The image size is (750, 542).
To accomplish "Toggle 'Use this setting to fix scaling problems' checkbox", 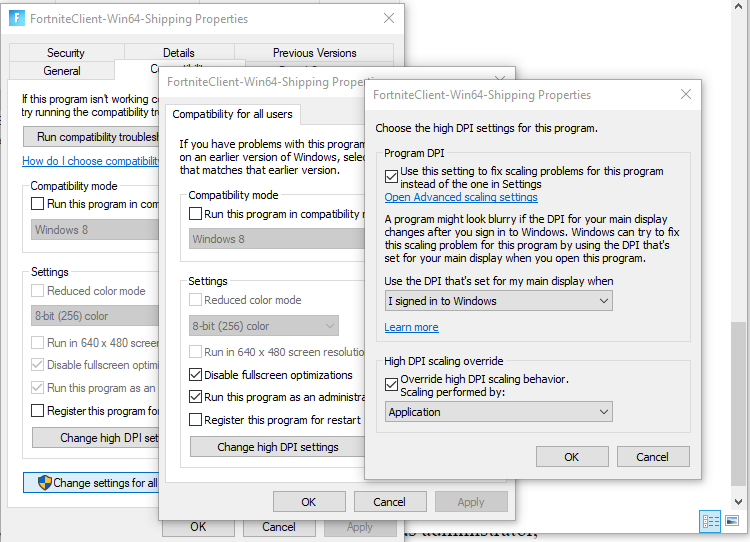I will click(391, 177).
